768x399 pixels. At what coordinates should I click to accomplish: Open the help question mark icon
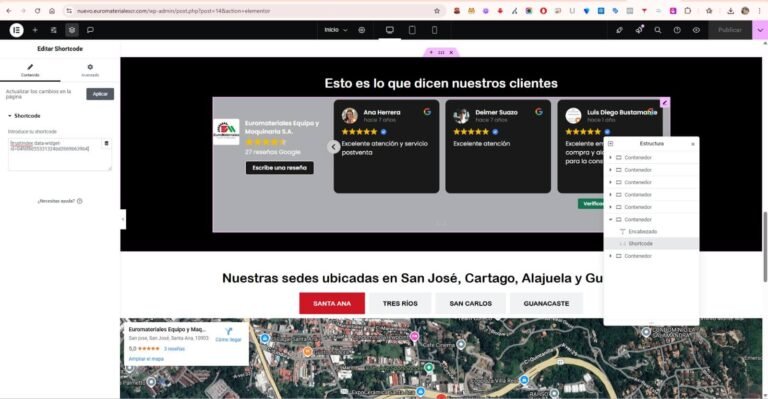[x=677, y=30]
